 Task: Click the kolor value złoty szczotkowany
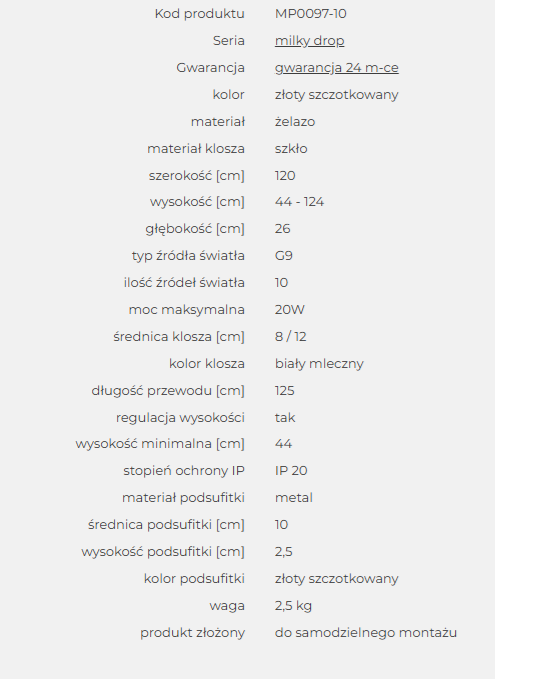click(336, 95)
